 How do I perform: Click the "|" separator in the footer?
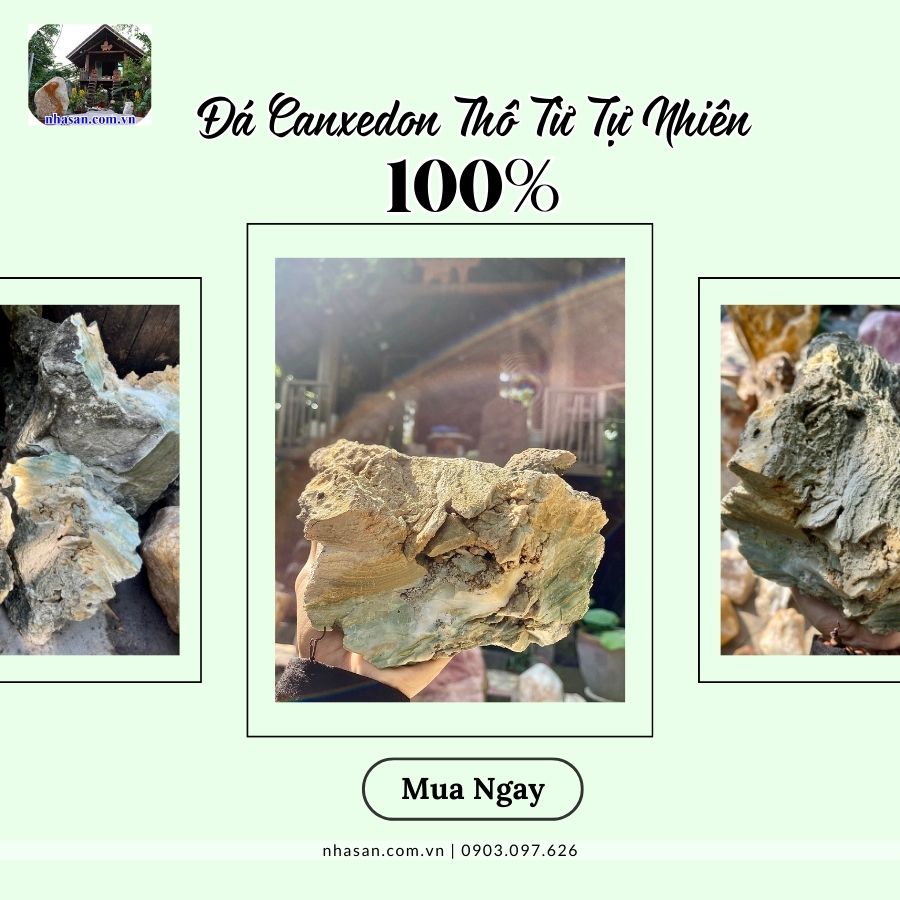point(453,850)
